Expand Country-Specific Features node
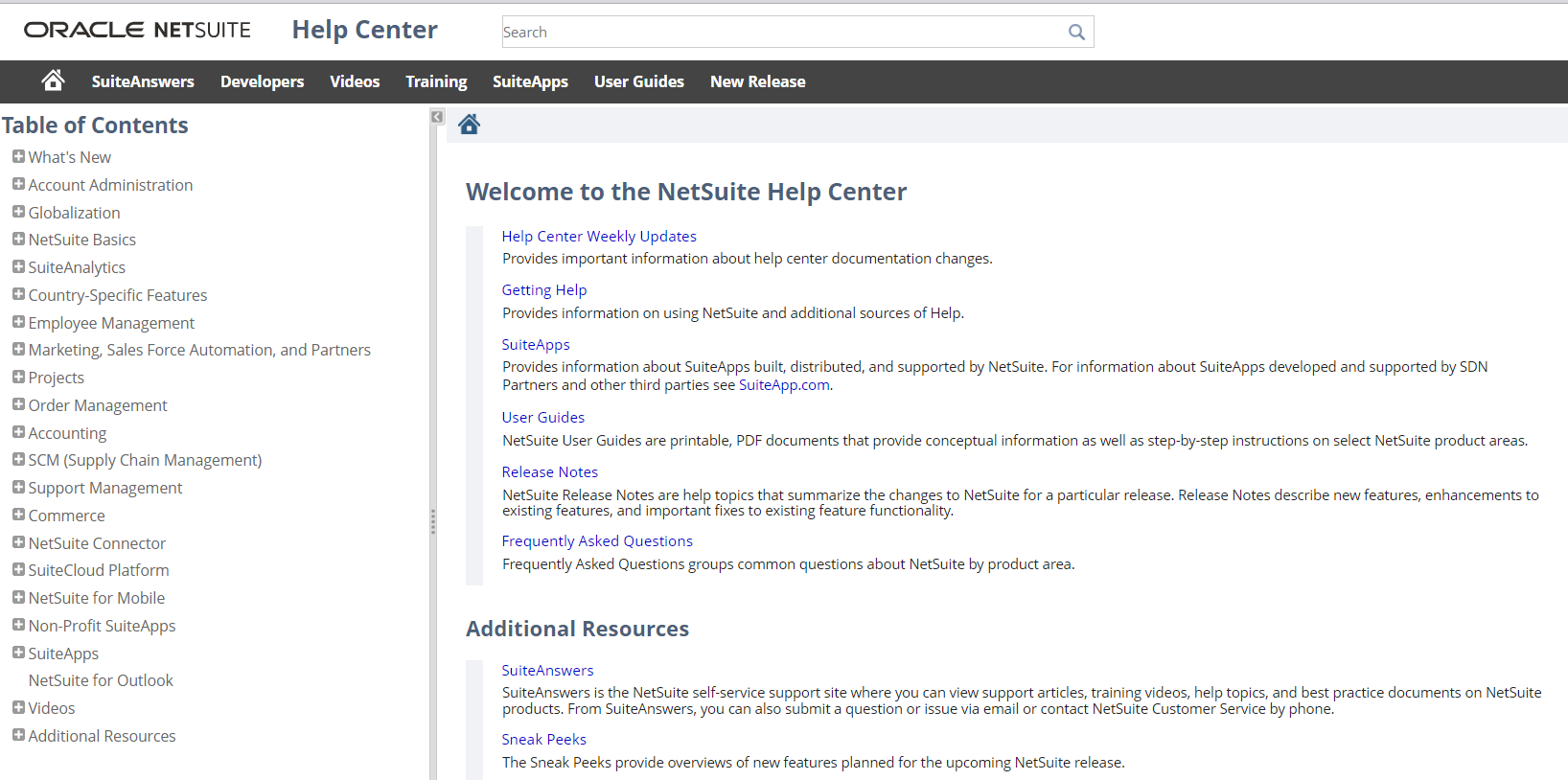Screen dimensions: 1568x780 tap(18, 294)
